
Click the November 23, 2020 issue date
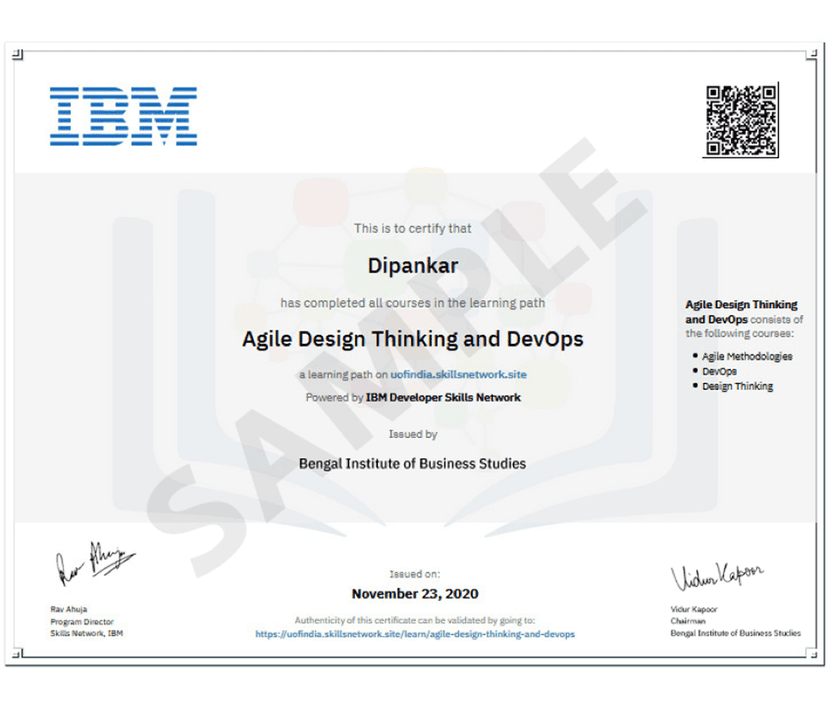coord(415,594)
